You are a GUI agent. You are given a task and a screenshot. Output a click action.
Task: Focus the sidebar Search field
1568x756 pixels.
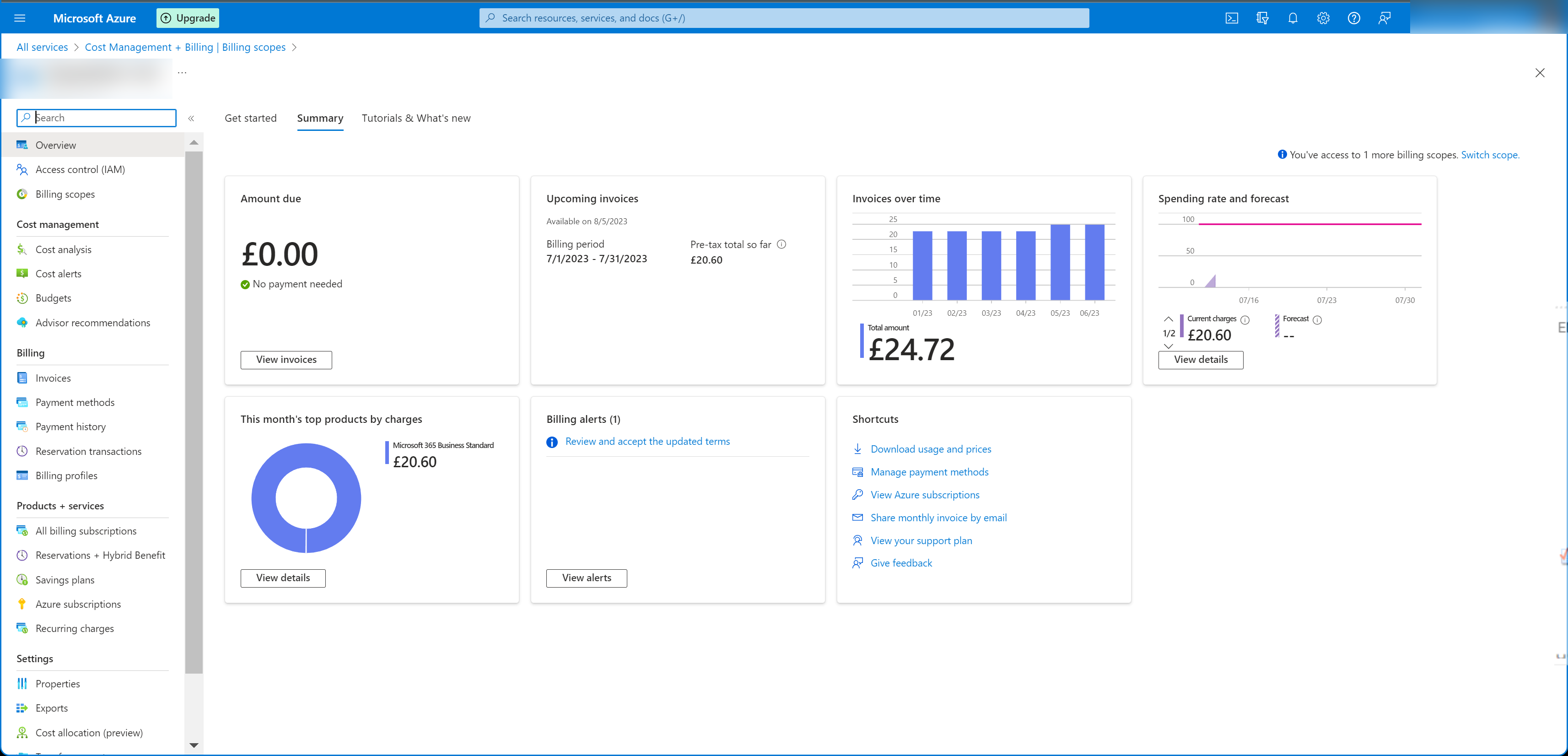103,118
